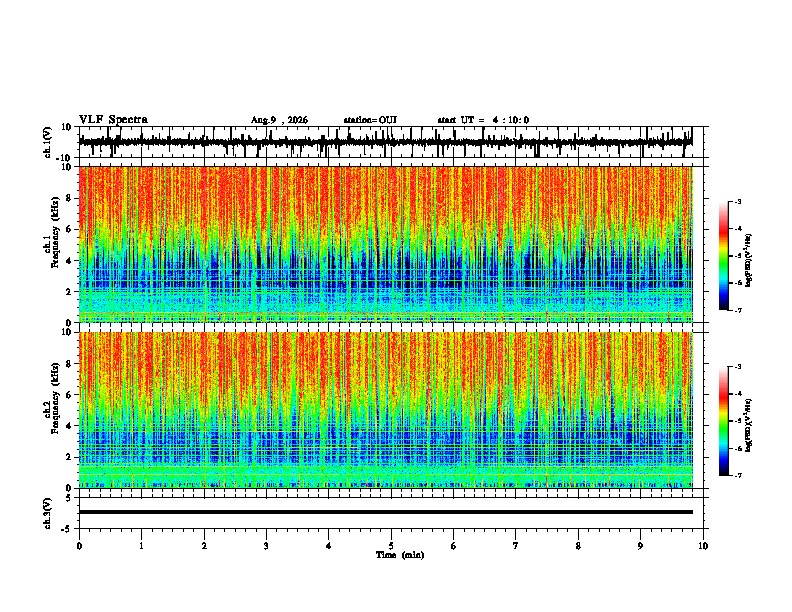Click time axis tick label '9'
792x612 pixels.
[x=640, y=546]
